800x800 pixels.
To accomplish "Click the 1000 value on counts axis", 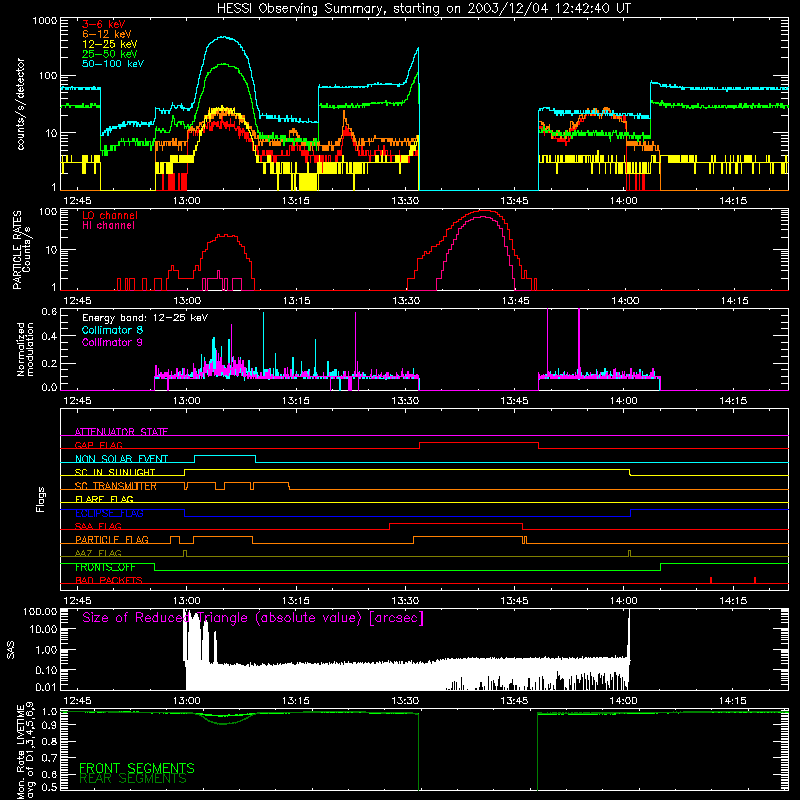I will [x=44, y=21].
